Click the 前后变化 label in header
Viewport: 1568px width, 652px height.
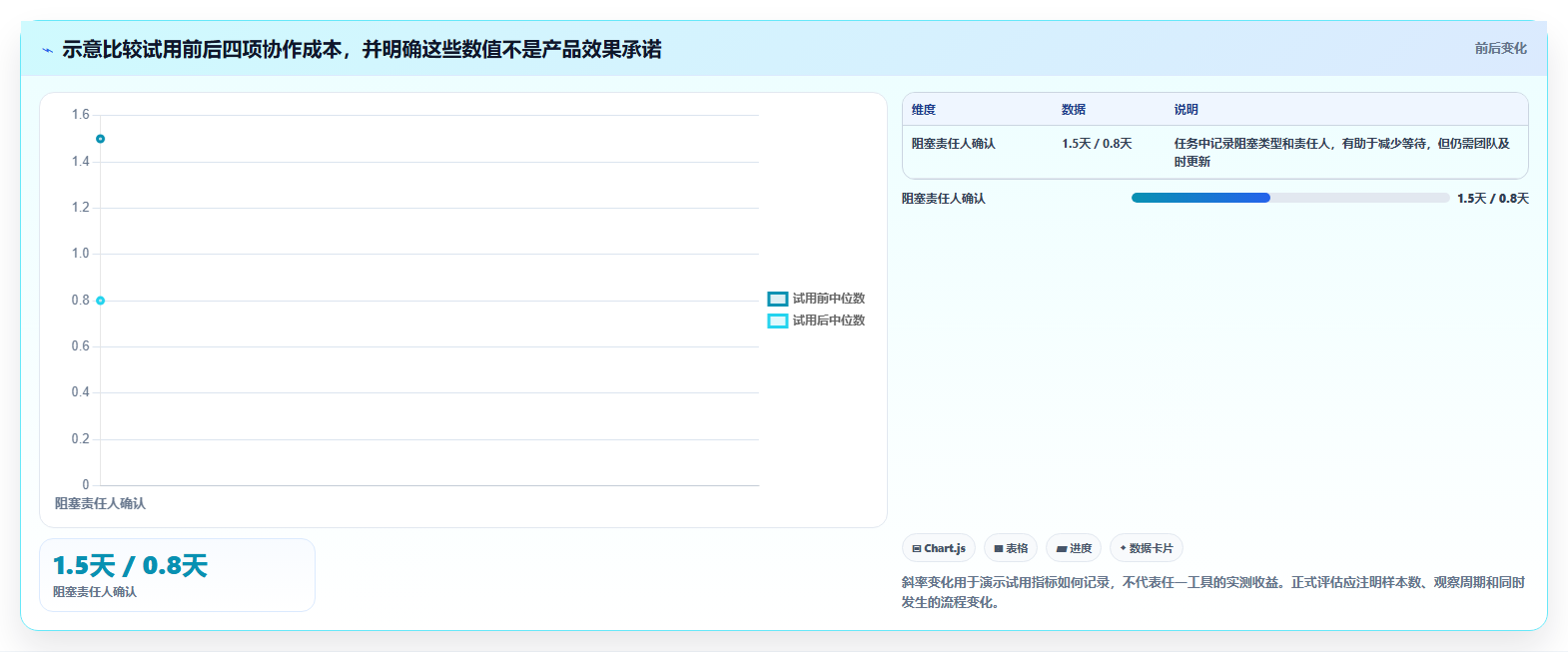1500,48
